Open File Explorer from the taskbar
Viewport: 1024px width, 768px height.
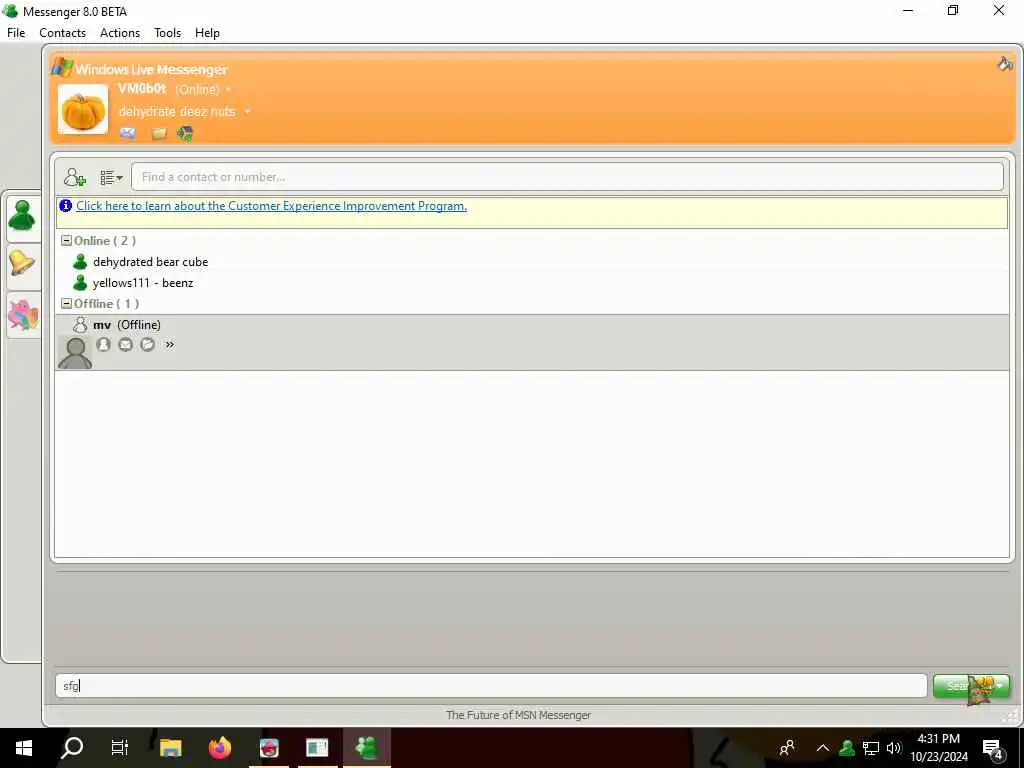tap(170, 748)
